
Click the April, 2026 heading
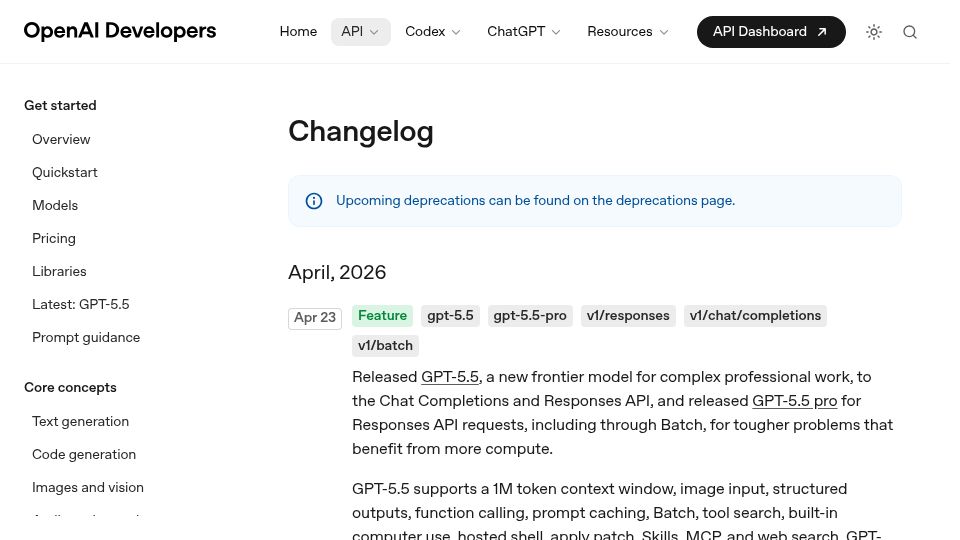(337, 272)
